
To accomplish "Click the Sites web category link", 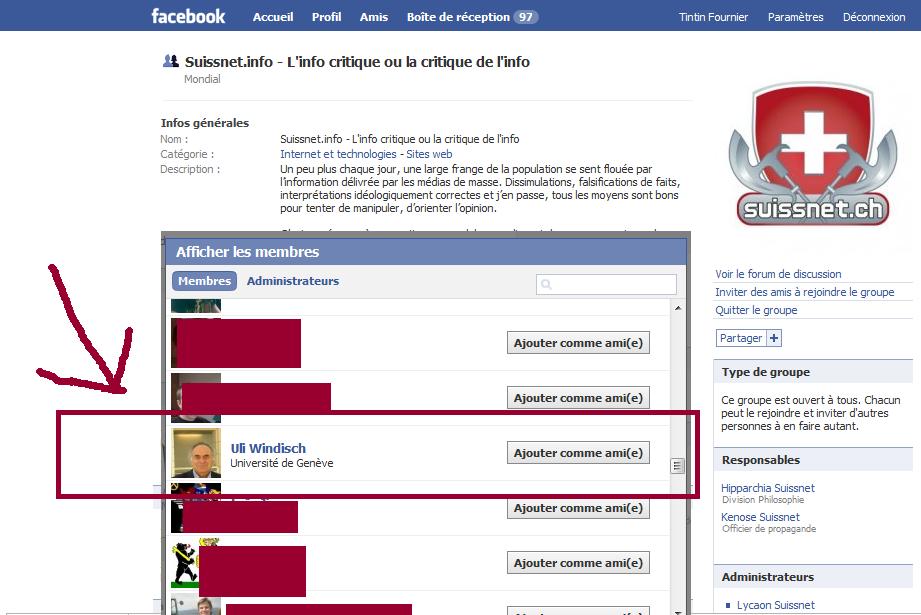I will point(429,154).
